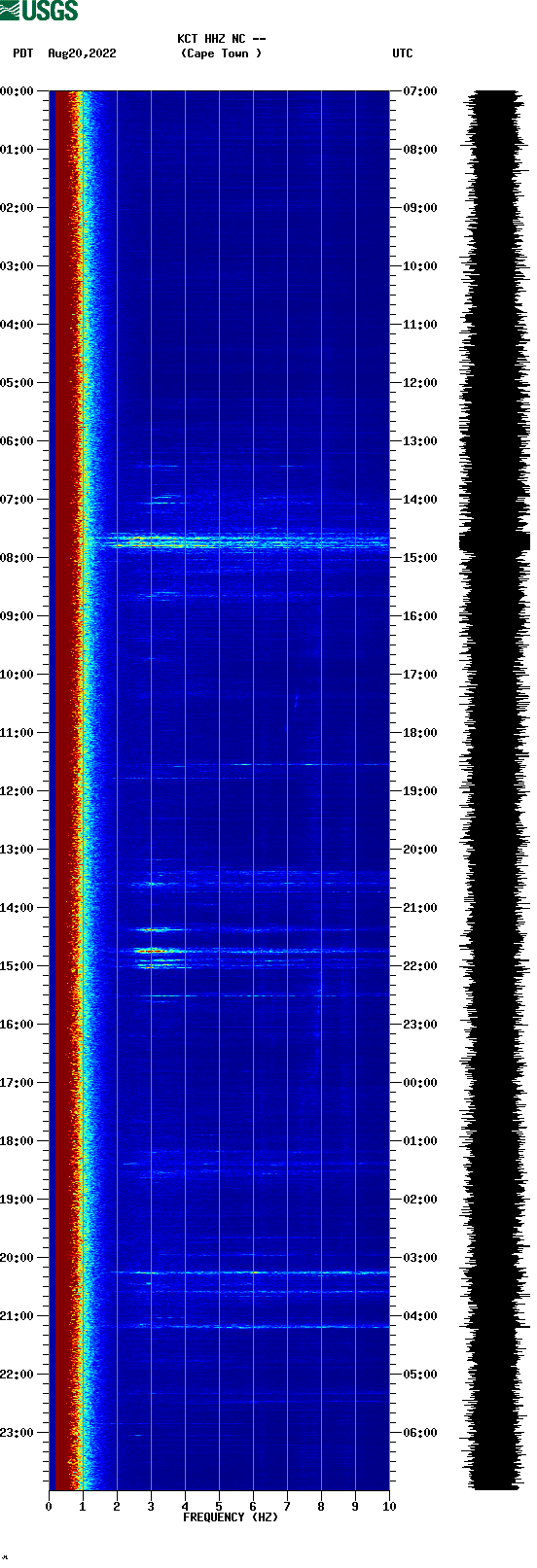Image resolution: width=537 pixels, height=1568 pixels.
Task: Click the '(Cape Town )' location label
Action: [222, 53]
